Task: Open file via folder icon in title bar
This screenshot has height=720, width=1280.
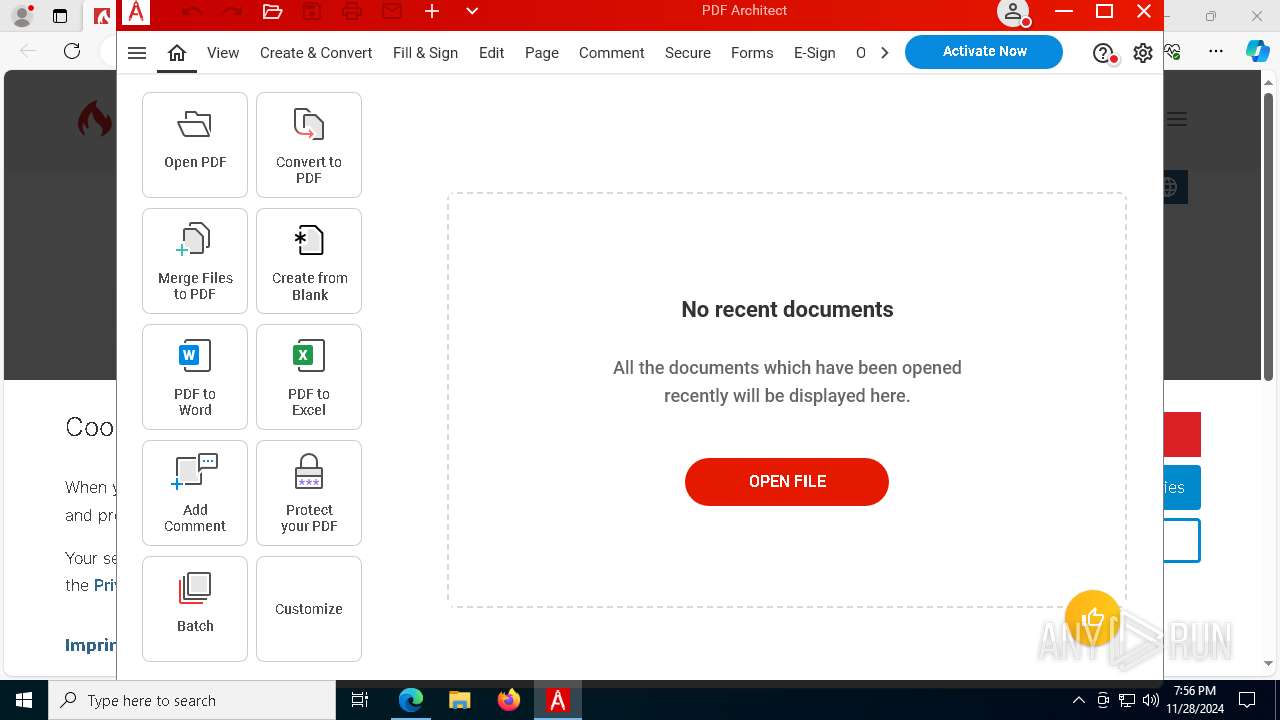Action: (x=272, y=11)
